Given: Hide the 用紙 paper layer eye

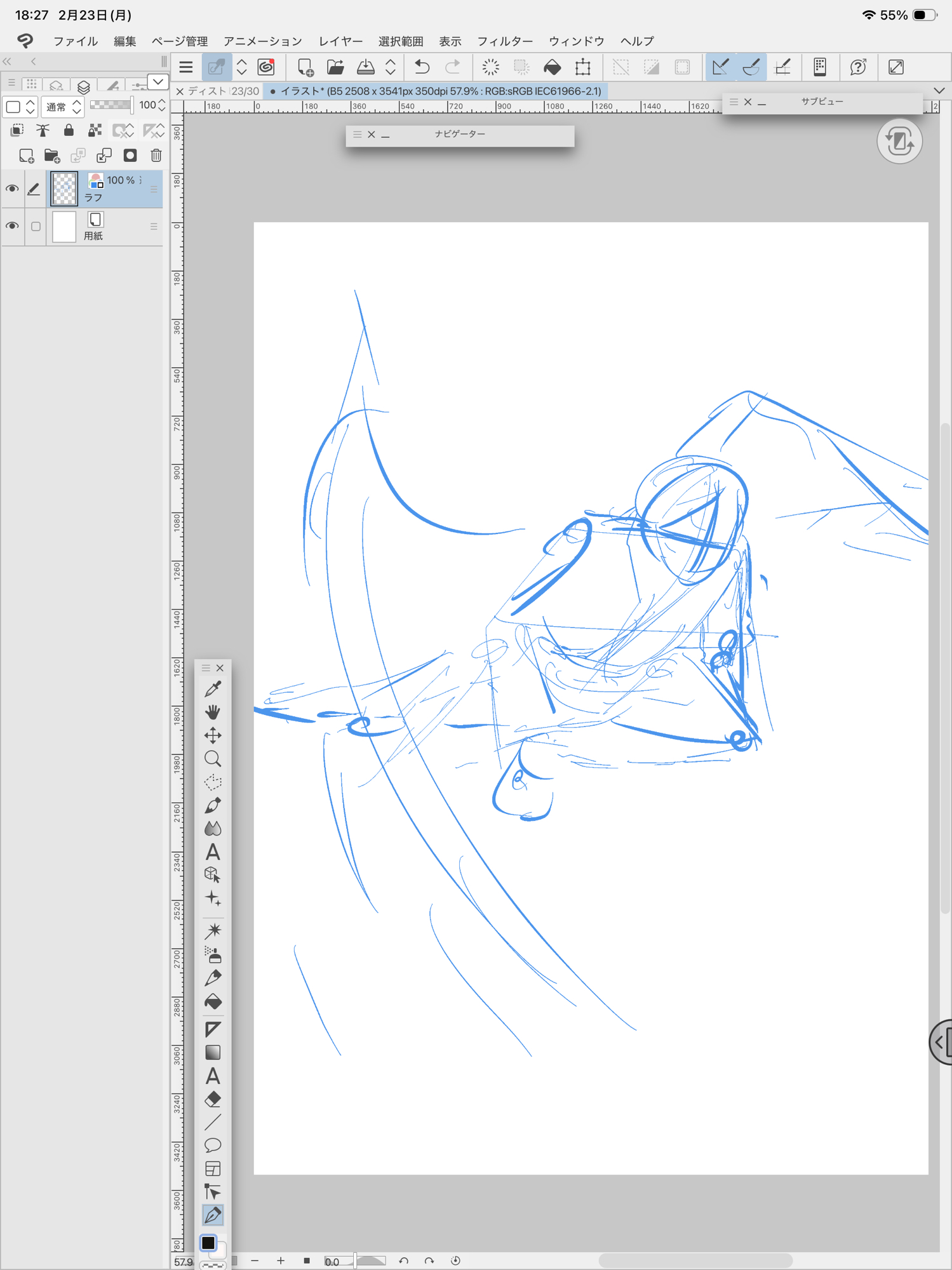Looking at the screenshot, I should pyautogui.click(x=12, y=226).
